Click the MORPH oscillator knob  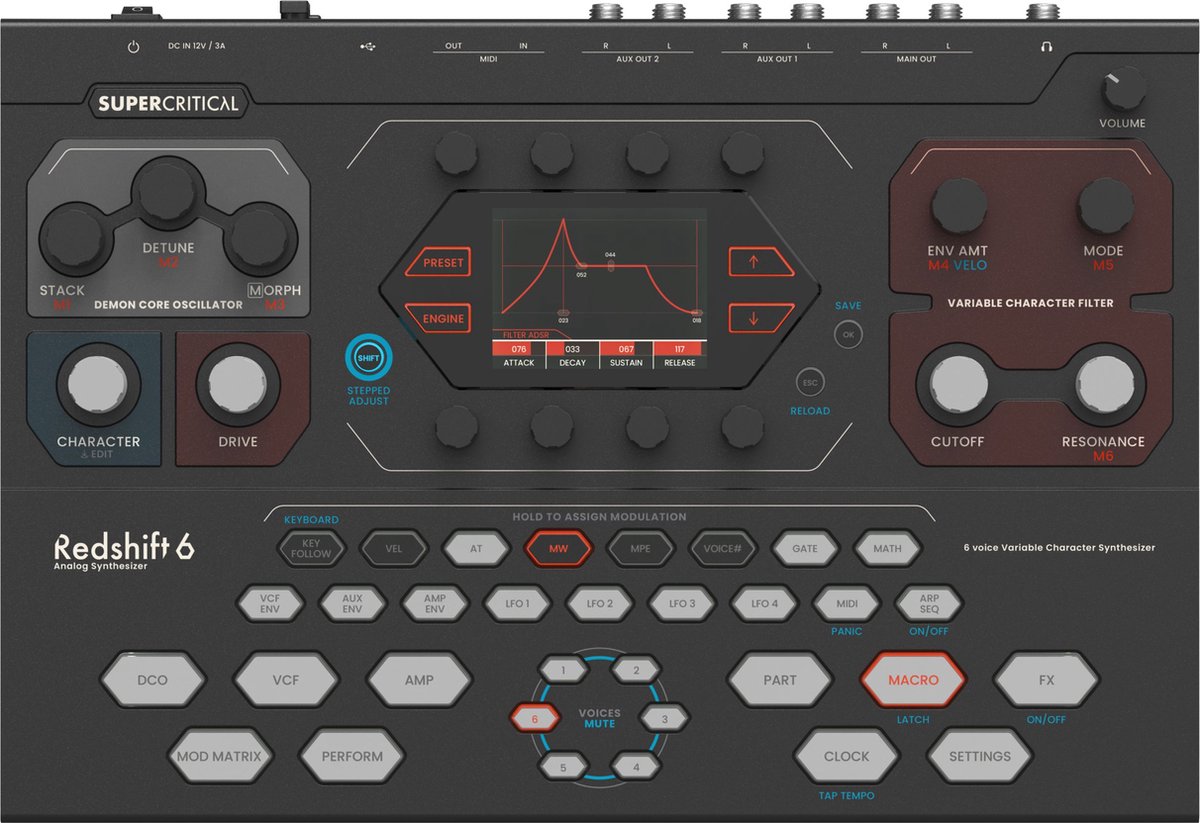259,240
